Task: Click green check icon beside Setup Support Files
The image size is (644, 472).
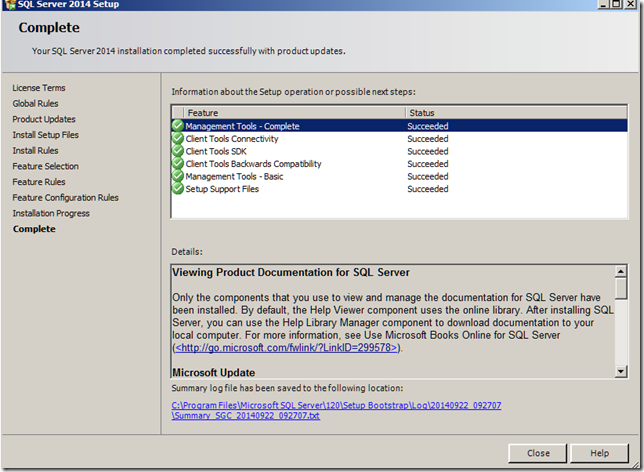Action: click(177, 189)
